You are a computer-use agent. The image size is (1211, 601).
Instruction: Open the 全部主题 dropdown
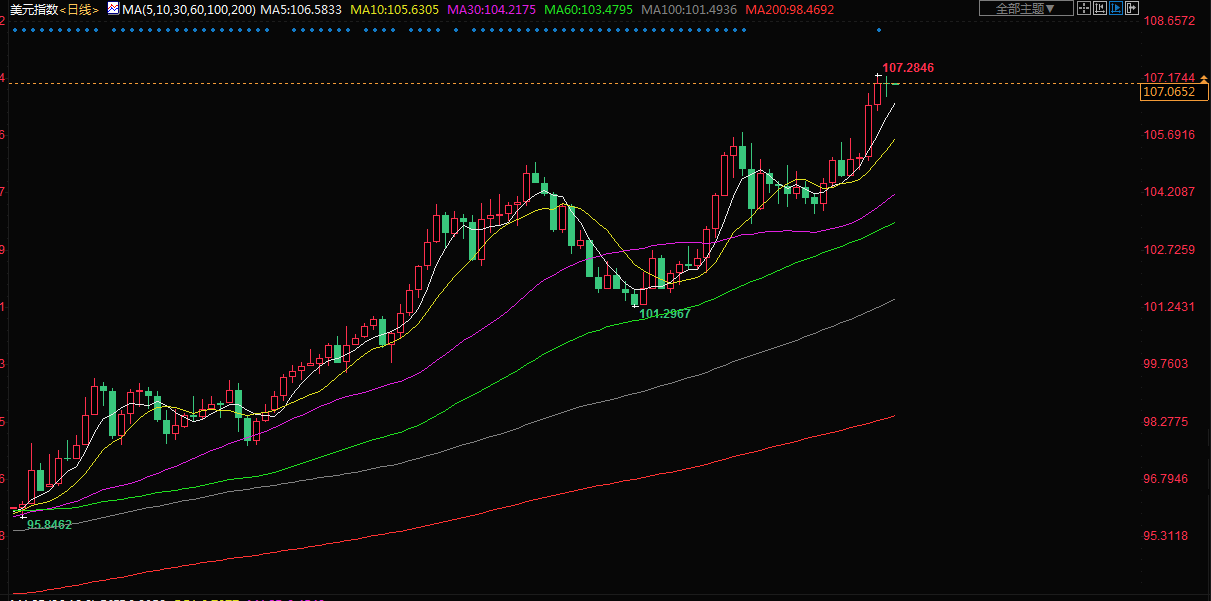click(1026, 8)
